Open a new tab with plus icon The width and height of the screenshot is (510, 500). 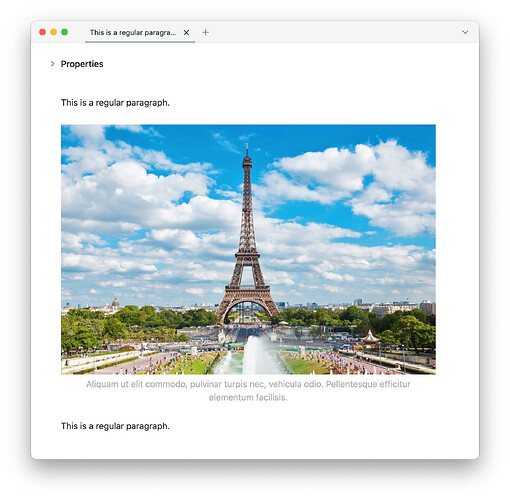(x=206, y=32)
